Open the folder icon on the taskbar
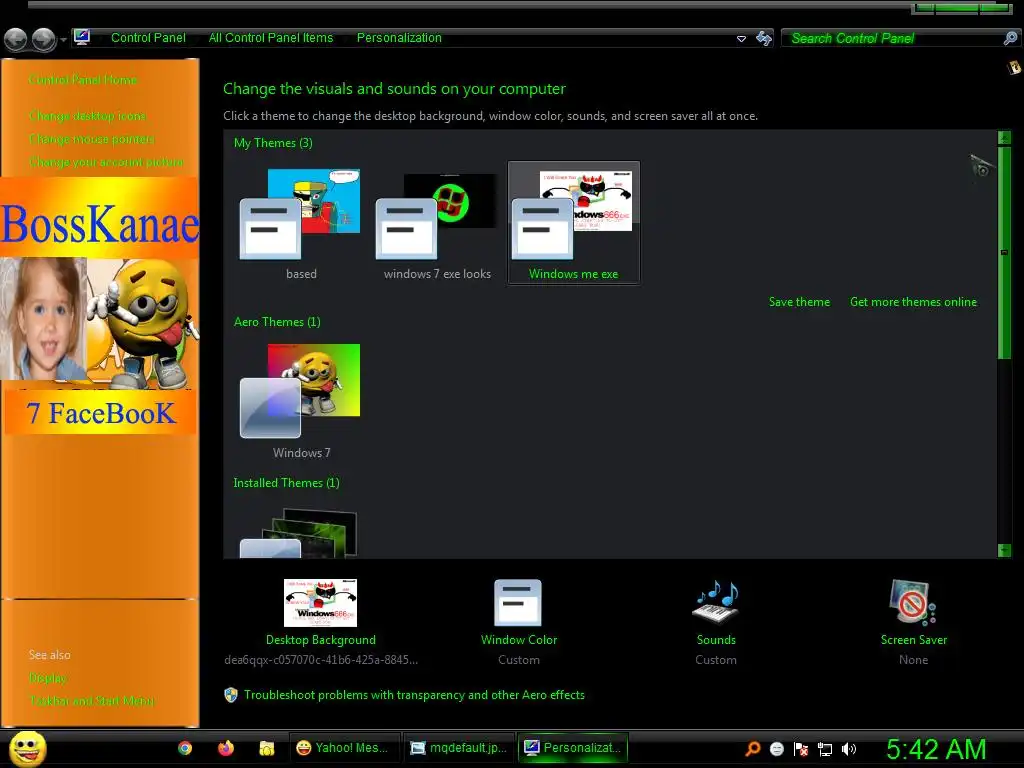The width and height of the screenshot is (1024, 768). [266, 748]
